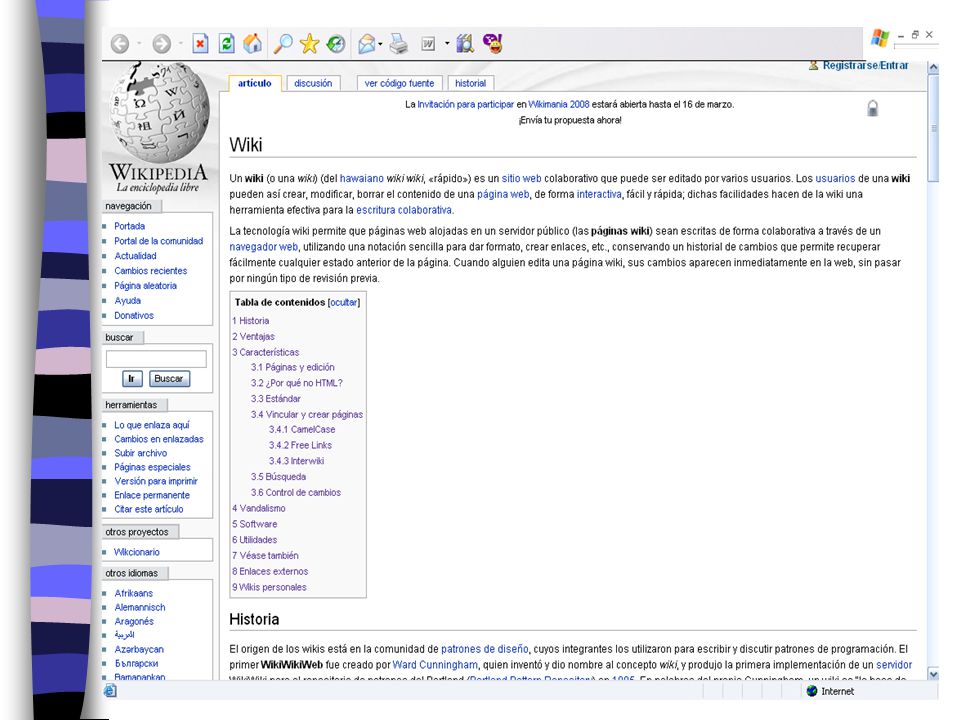Switch to the artículo tab

tap(255, 83)
